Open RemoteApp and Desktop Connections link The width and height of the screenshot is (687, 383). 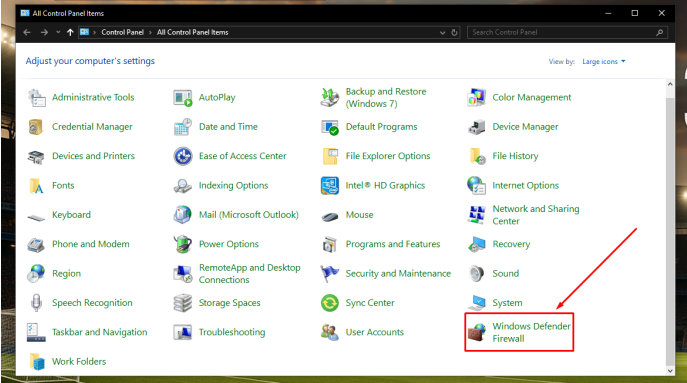[x=249, y=273]
